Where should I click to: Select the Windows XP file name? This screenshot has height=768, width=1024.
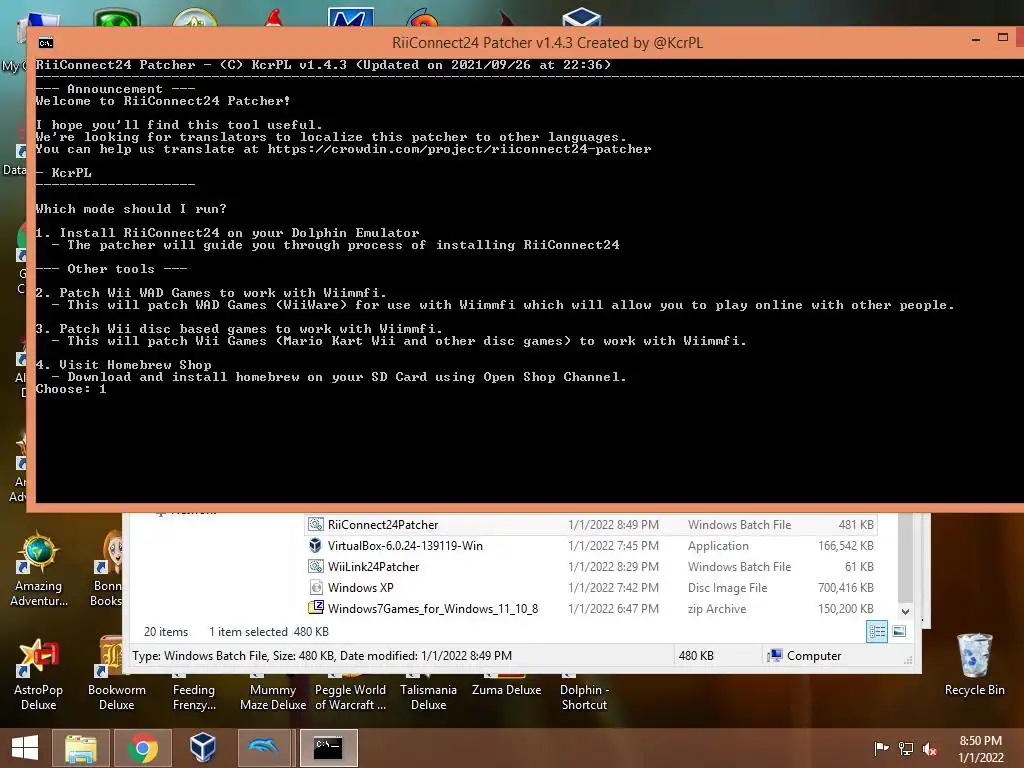(360, 587)
